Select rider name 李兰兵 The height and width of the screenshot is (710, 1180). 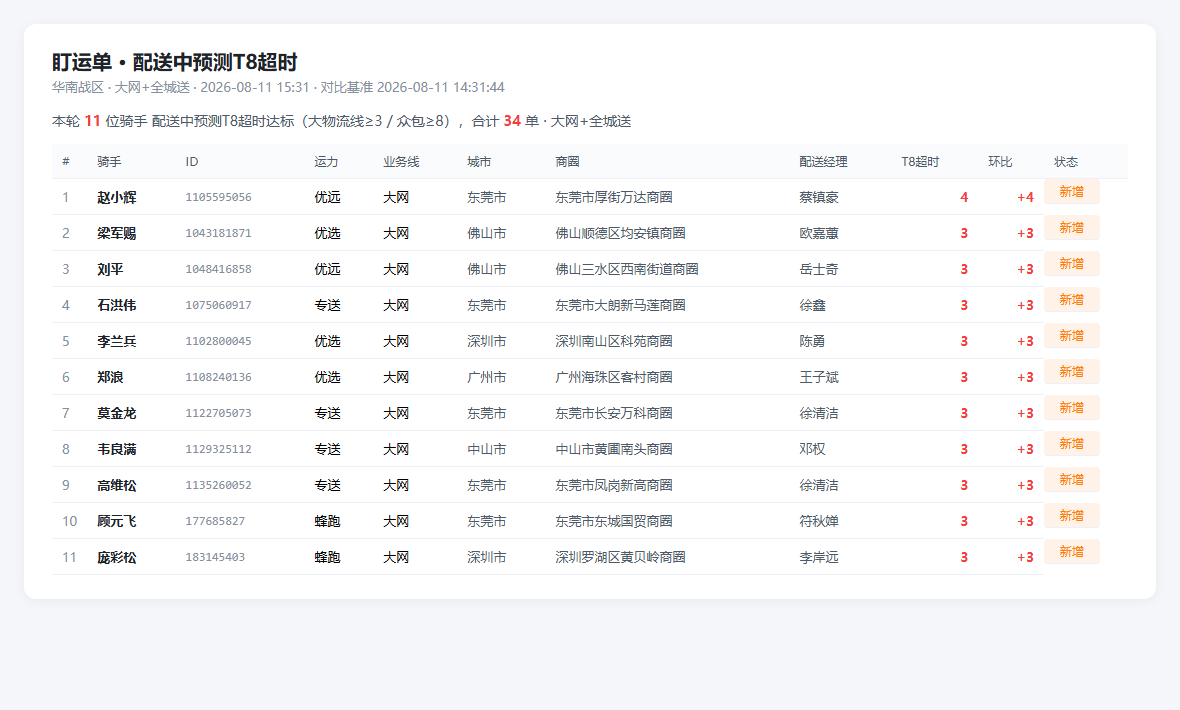pos(117,342)
